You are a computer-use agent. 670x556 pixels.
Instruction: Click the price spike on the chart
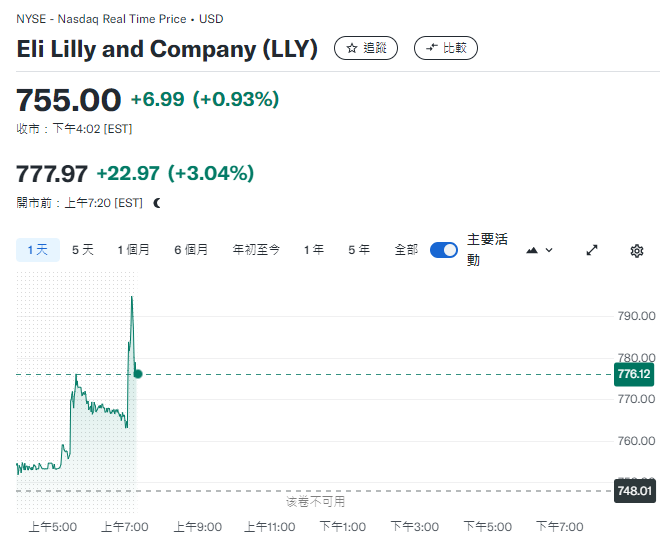tap(131, 298)
